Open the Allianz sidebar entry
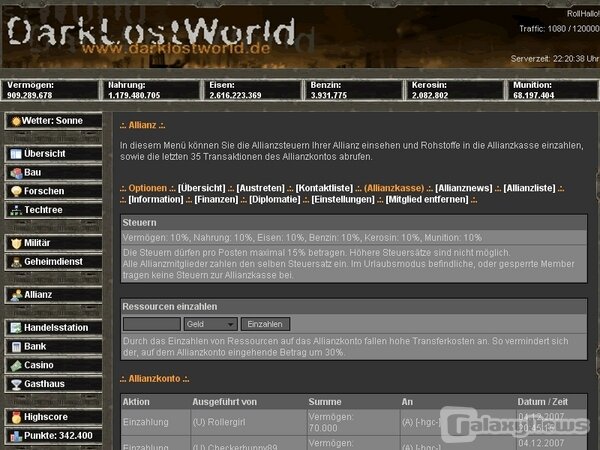The width and height of the screenshot is (600, 450). pos(54,295)
